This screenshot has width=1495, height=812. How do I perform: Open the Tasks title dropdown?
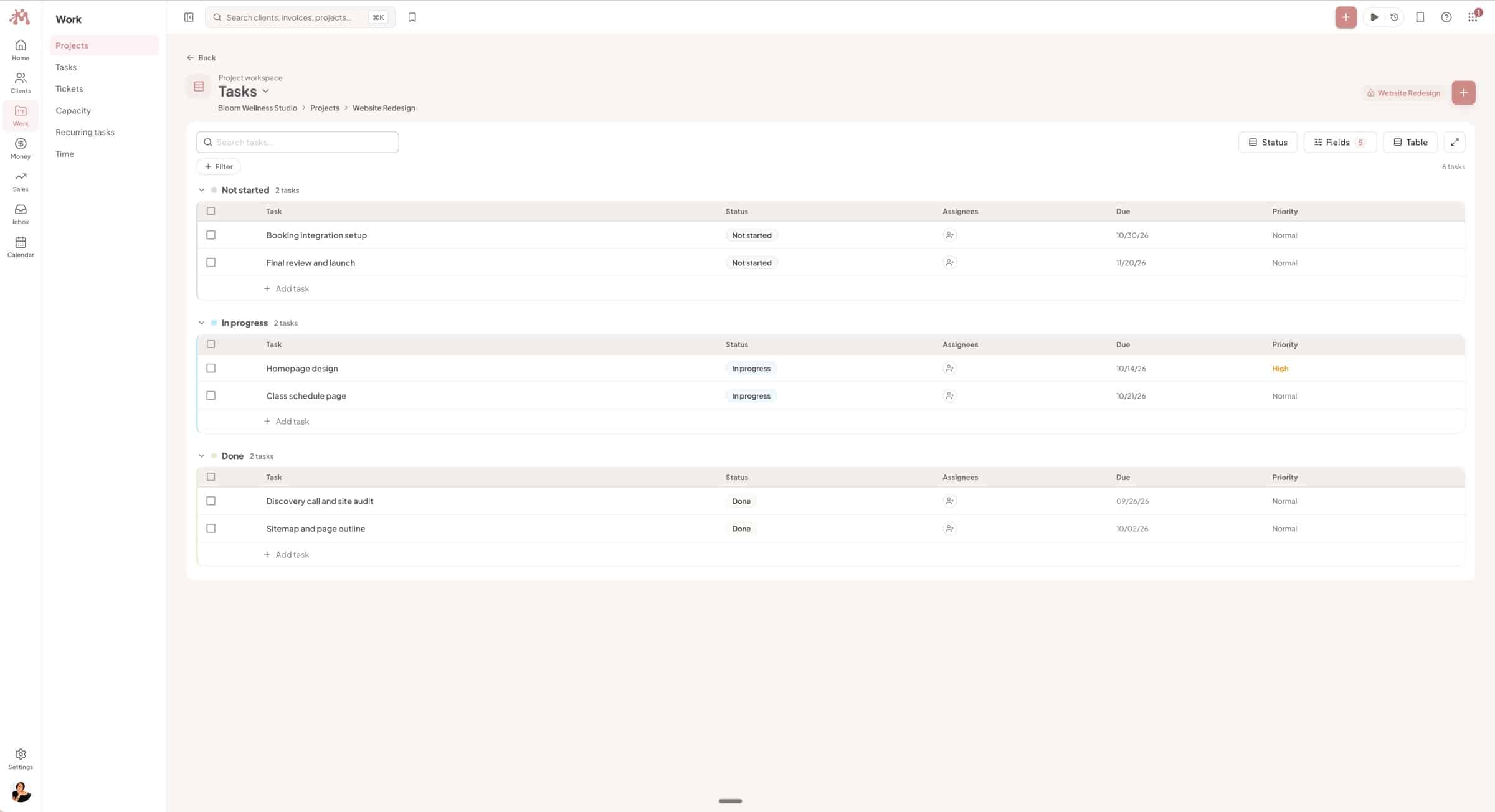[x=266, y=92]
